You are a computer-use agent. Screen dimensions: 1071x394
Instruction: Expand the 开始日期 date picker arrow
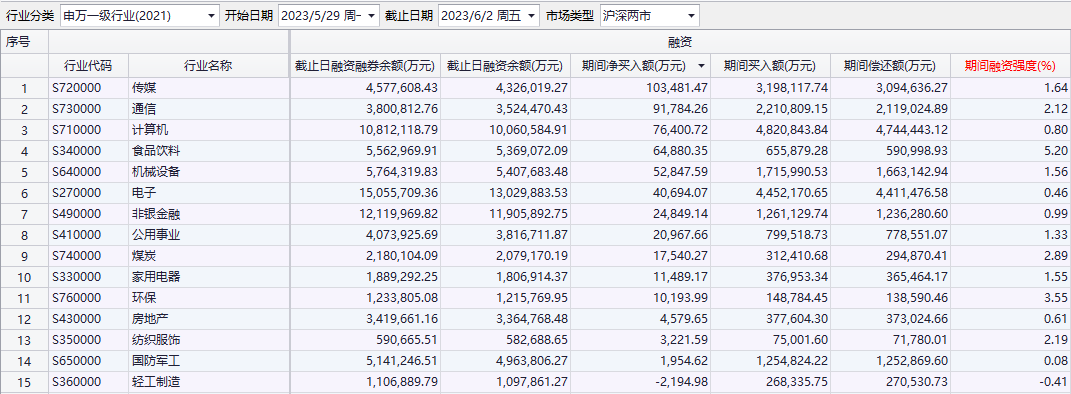point(371,15)
